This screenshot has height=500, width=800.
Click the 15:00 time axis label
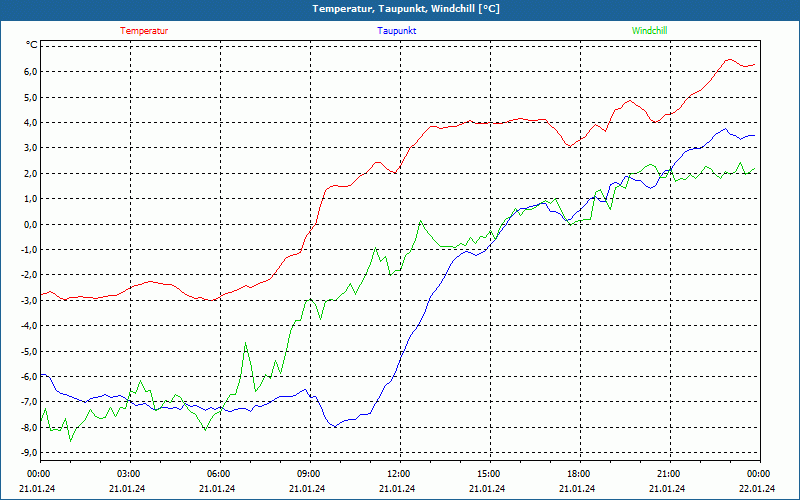click(x=488, y=474)
